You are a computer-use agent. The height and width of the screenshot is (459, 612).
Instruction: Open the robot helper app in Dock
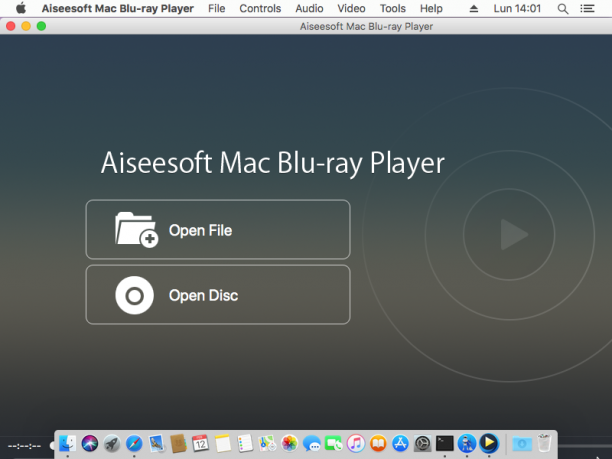pos(467,443)
